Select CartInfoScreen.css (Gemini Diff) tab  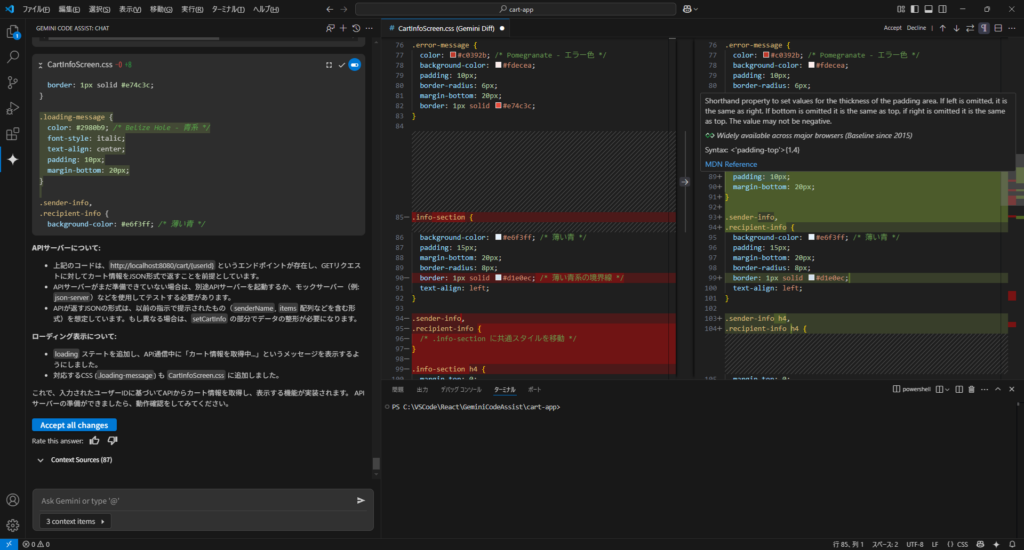pos(445,28)
